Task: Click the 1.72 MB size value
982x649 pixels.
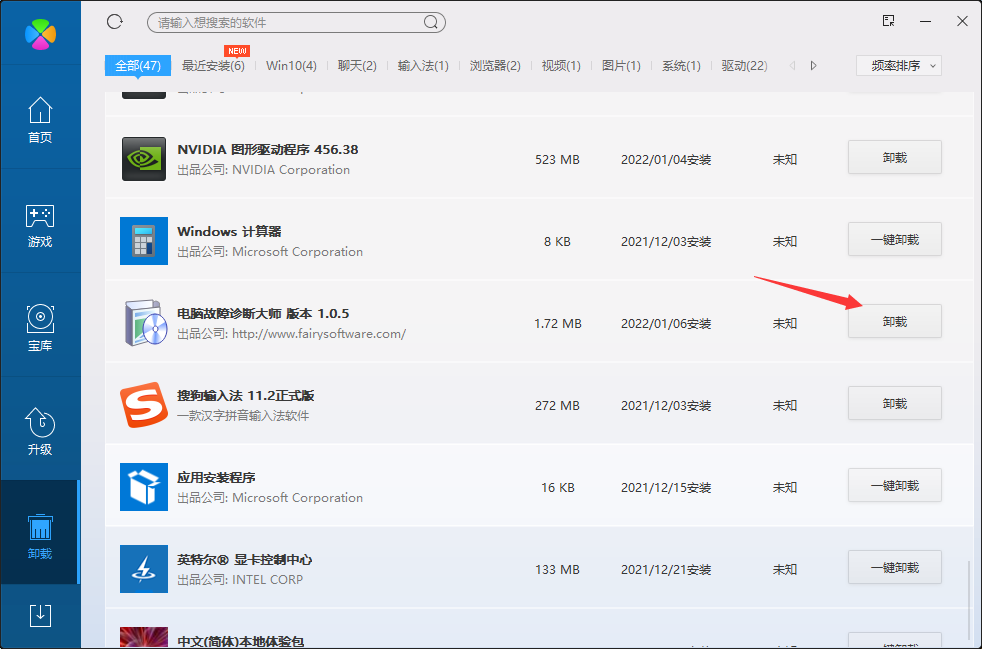Action: click(557, 324)
